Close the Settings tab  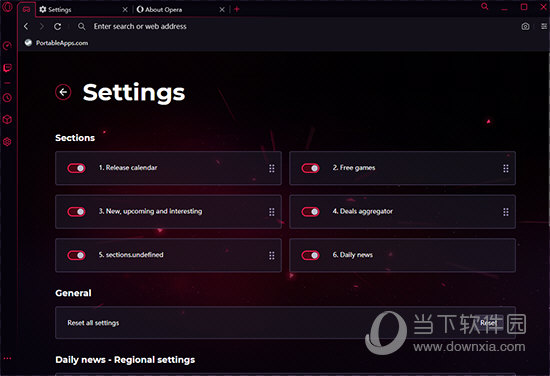[x=125, y=9]
